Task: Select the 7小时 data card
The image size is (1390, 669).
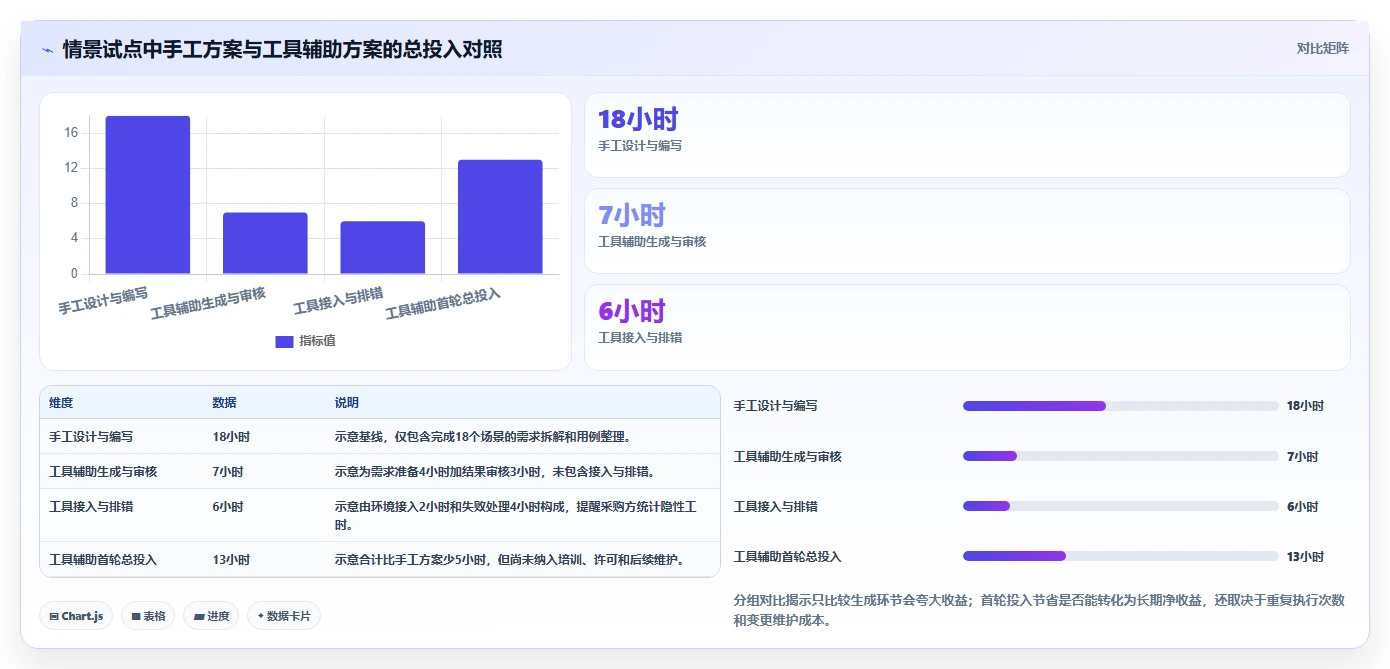Action: coord(967,231)
